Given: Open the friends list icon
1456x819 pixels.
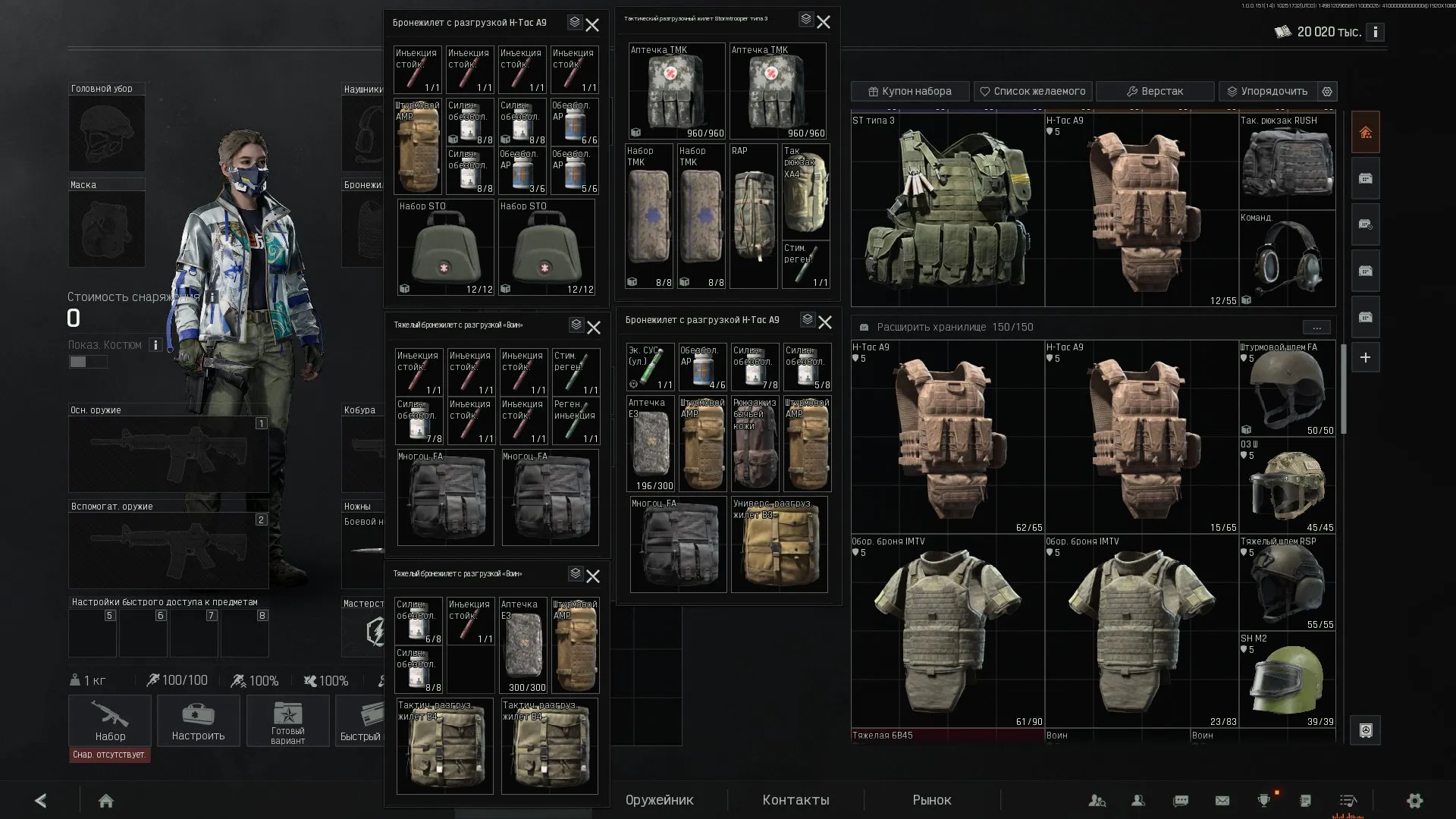Looking at the screenshot, I should (1138, 800).
